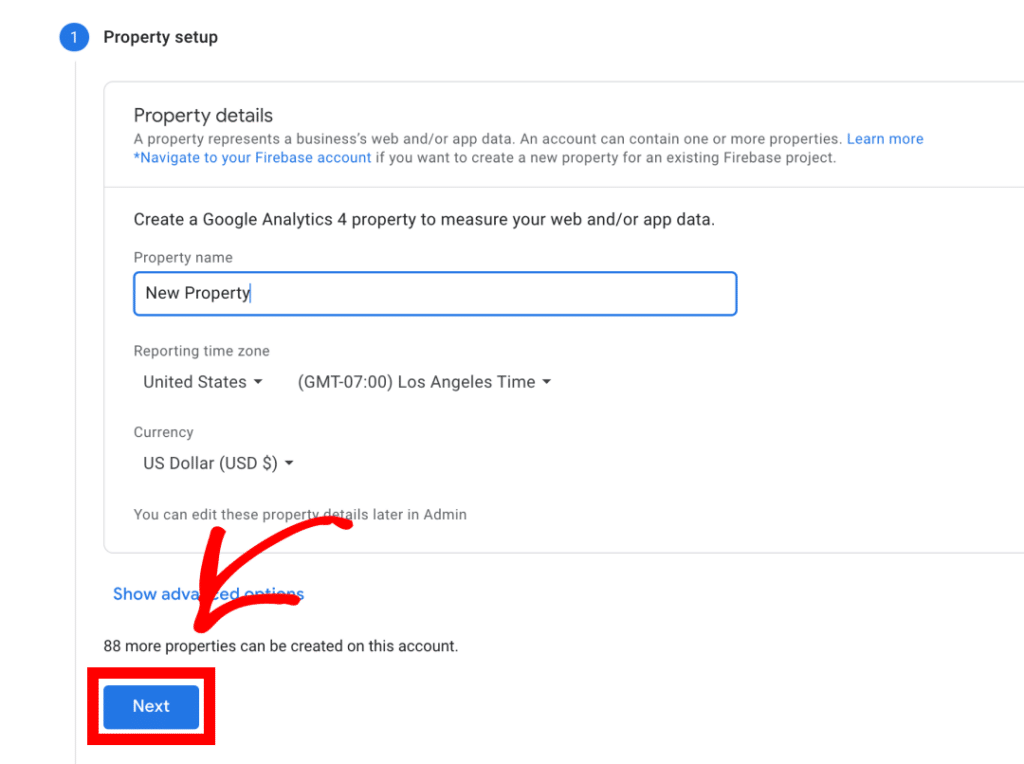Click the blue step 1 circle icon

pos(74,37)
